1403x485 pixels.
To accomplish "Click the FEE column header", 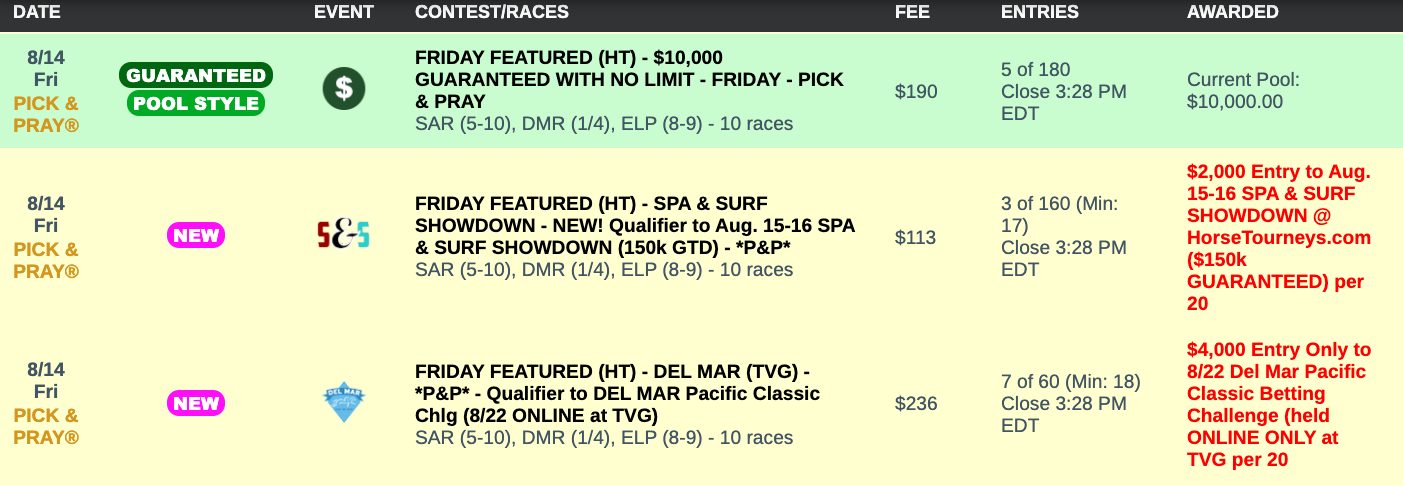I will [912, 12].
